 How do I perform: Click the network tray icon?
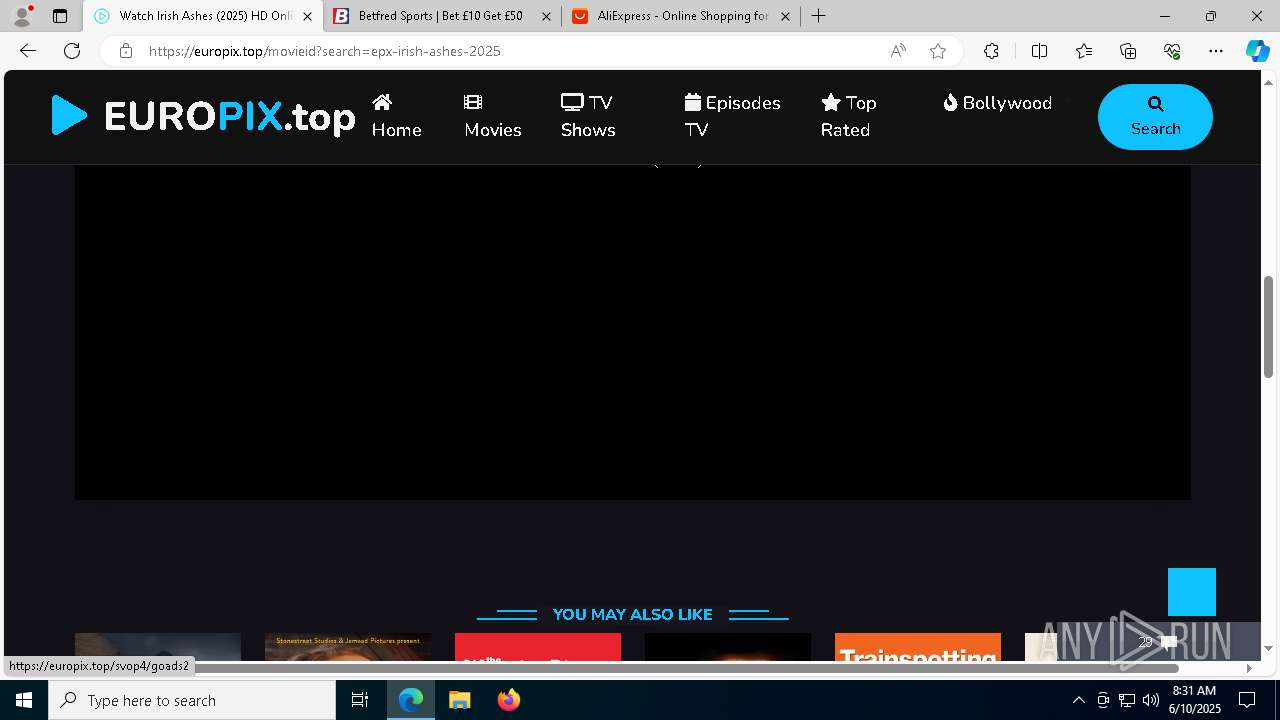[1126, 700]
